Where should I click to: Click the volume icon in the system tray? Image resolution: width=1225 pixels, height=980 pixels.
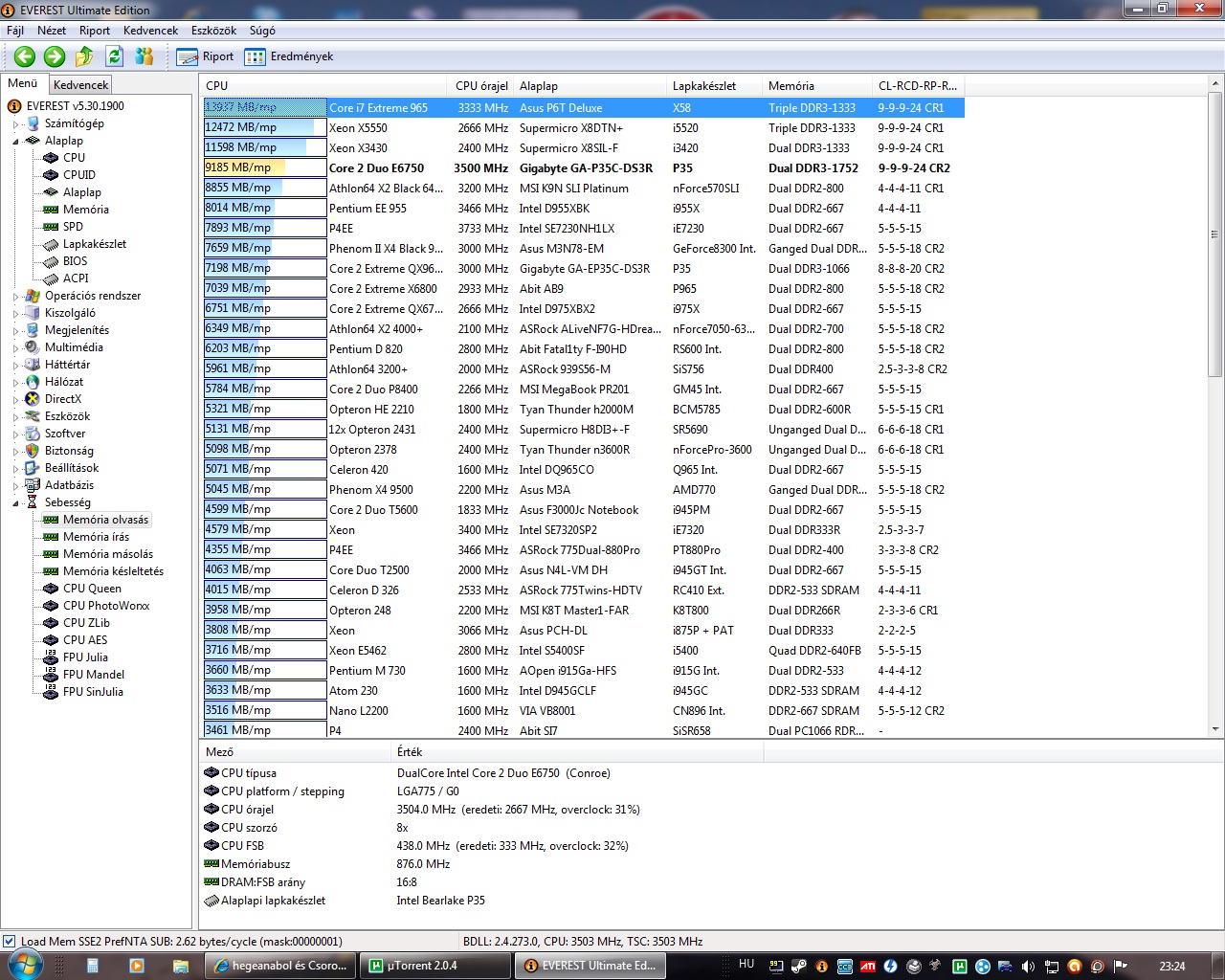[x=1028, y=967]
